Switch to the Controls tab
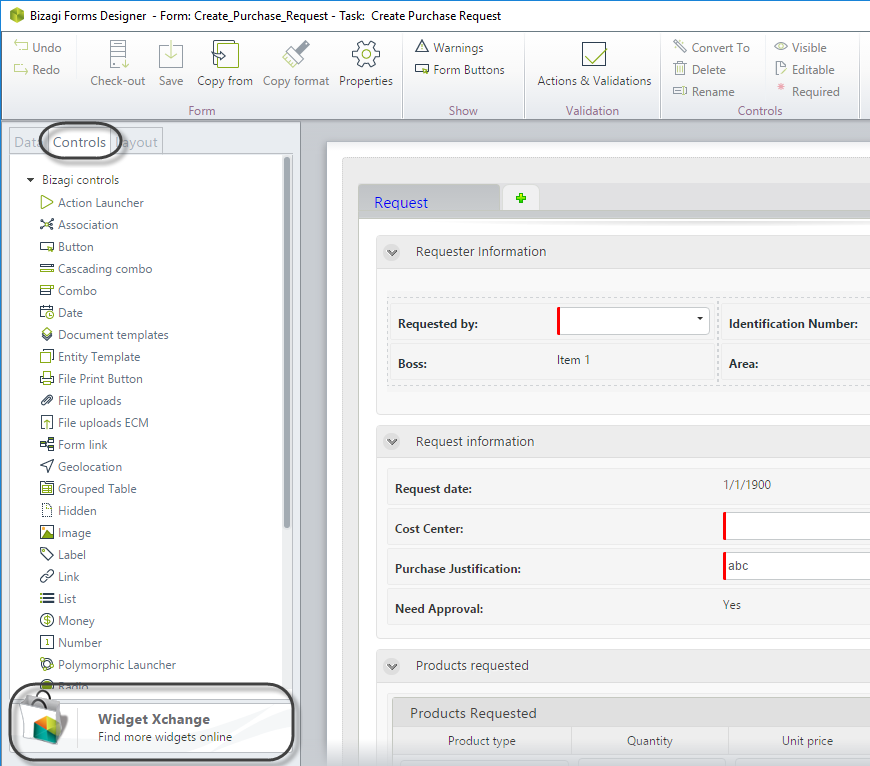This screenshot has height=766, width=870. point(79,143)
